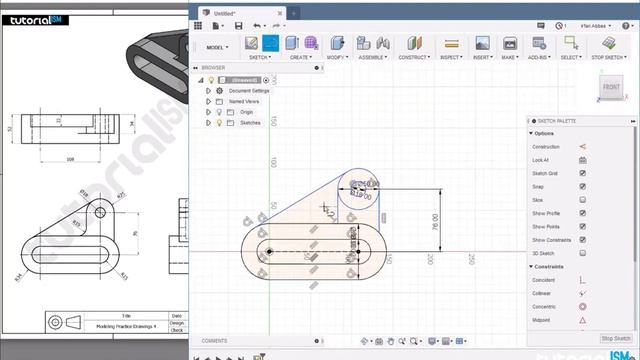This screenshot has width=640, height=360.
Task: Click the Press Pull Modify icon
Action: click(x=337, y=43)
